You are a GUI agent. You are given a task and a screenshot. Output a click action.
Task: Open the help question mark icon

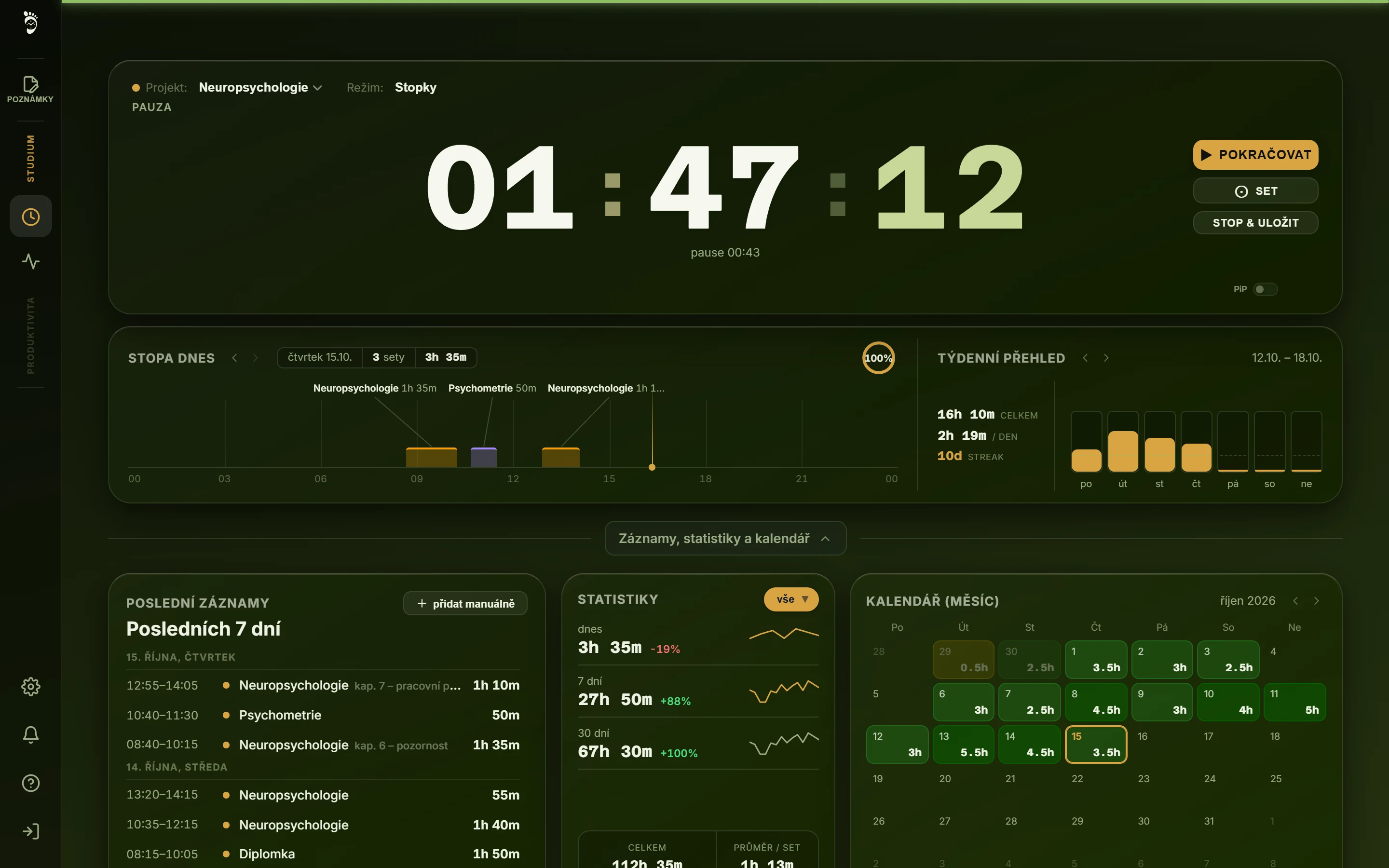click(30, 783)
